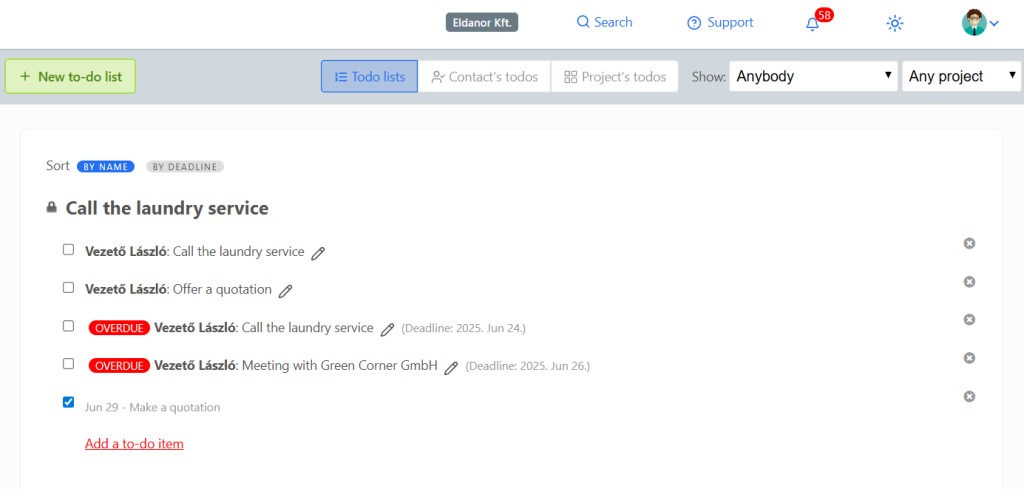Click the Eldanor Kft. company badge
The image size is (1024, 489).
[x=482, y=23]
